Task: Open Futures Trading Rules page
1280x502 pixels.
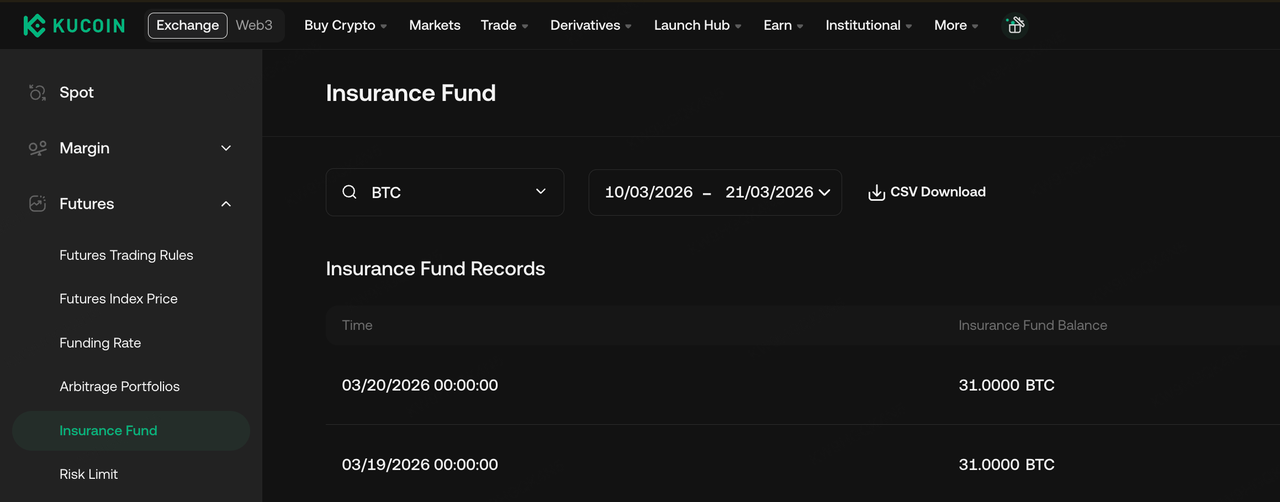Action: [126, 255]
